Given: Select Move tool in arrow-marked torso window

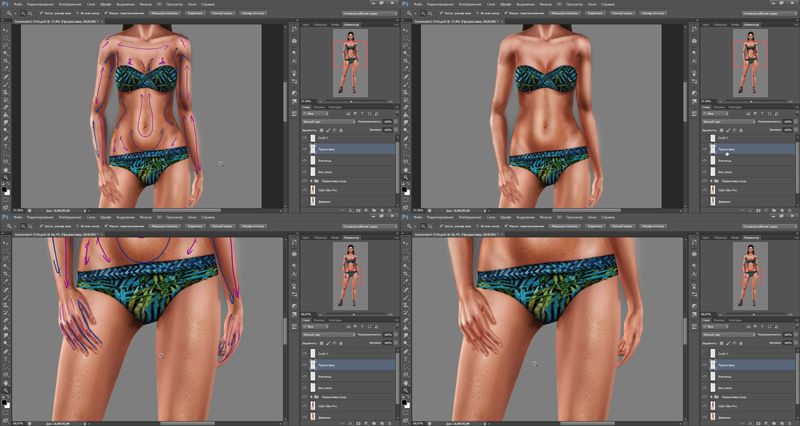Looking at the screenshot, I should tap(6, 30).
